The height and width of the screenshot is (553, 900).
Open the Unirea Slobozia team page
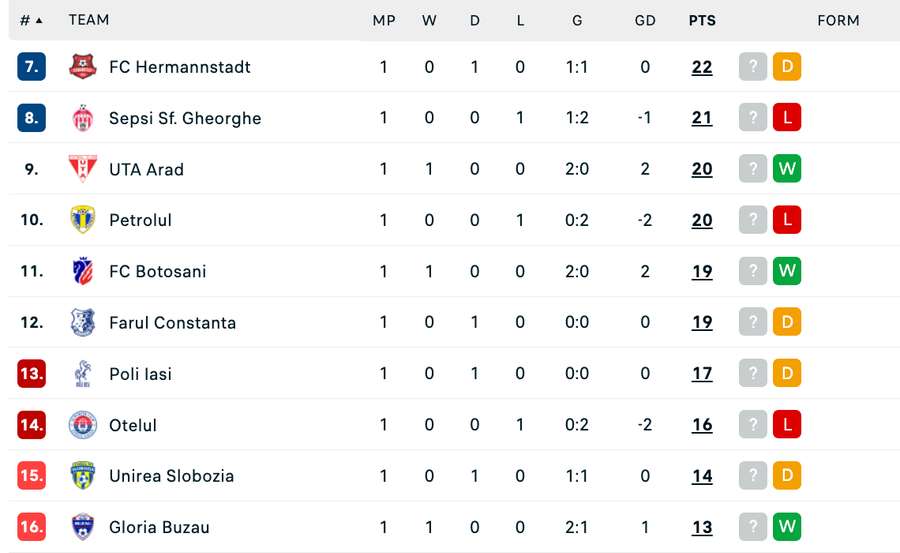point(171,476)
